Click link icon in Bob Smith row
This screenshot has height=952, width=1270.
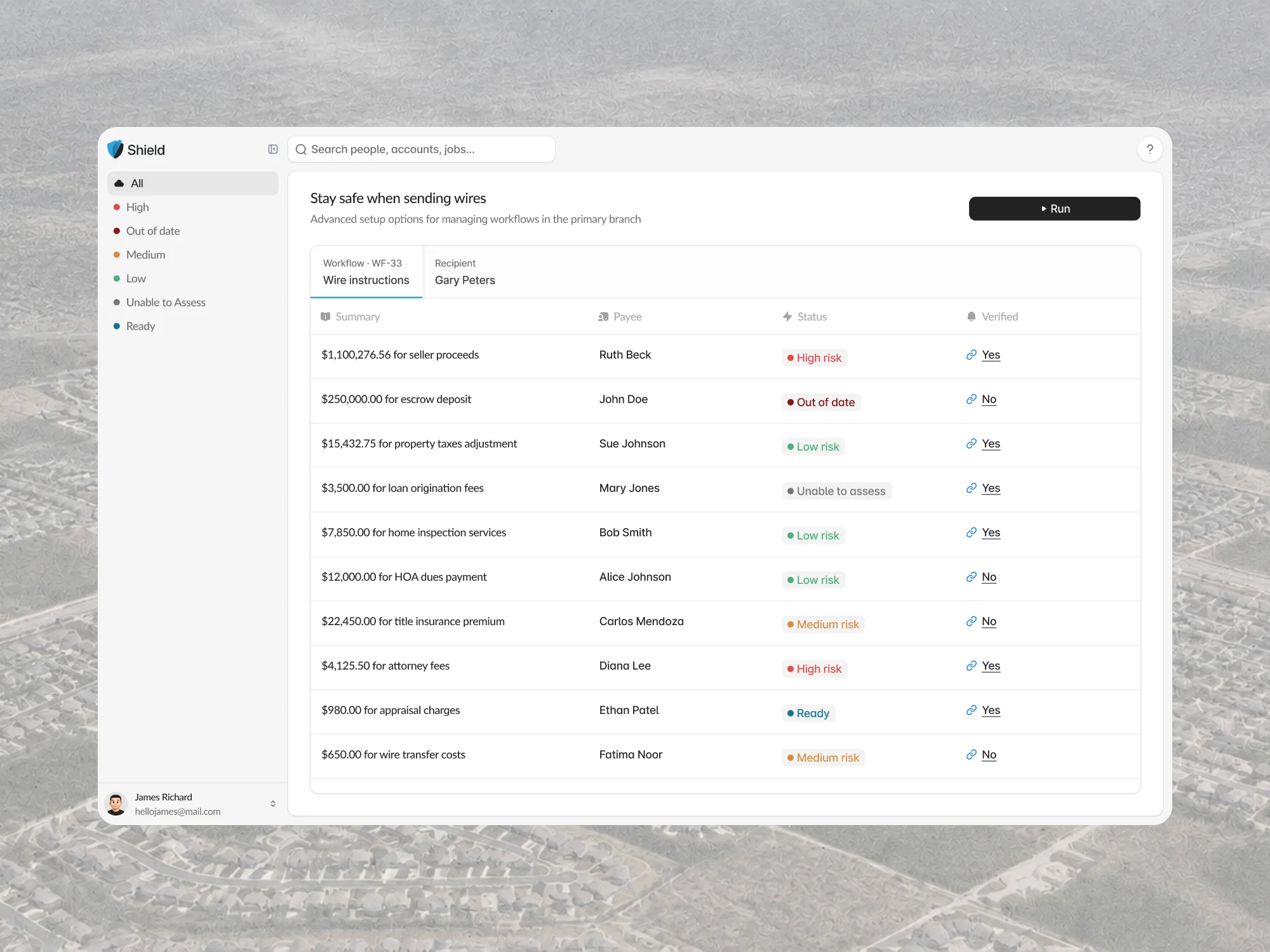pyautogui.click(x=972, y=532)
